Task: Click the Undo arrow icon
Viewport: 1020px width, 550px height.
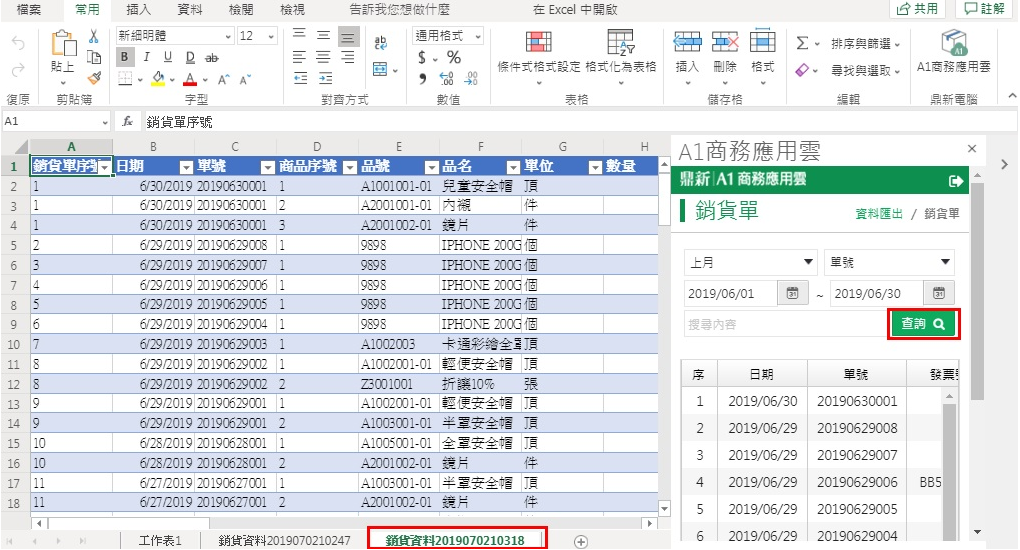Action: [x=18, y=44]
